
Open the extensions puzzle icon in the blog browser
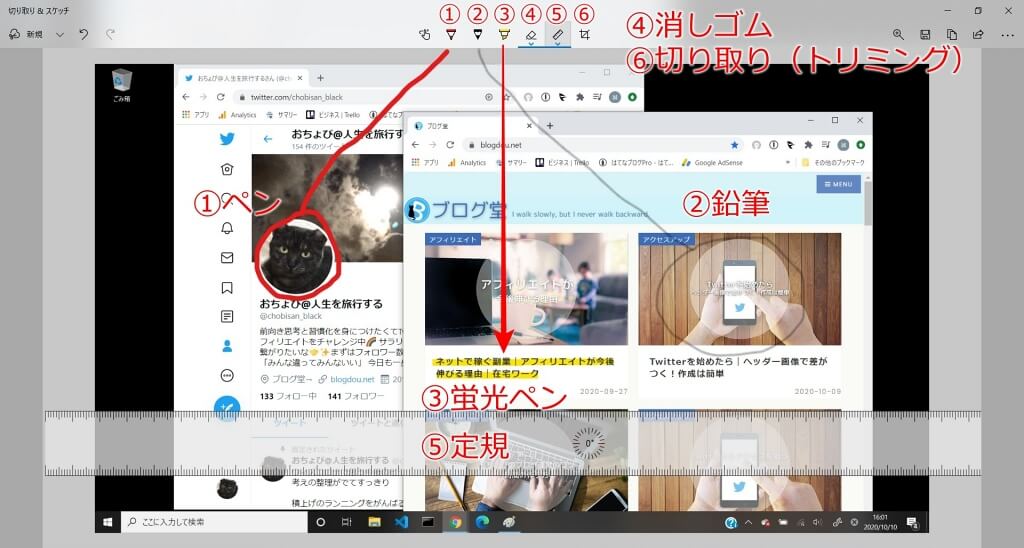808,144
